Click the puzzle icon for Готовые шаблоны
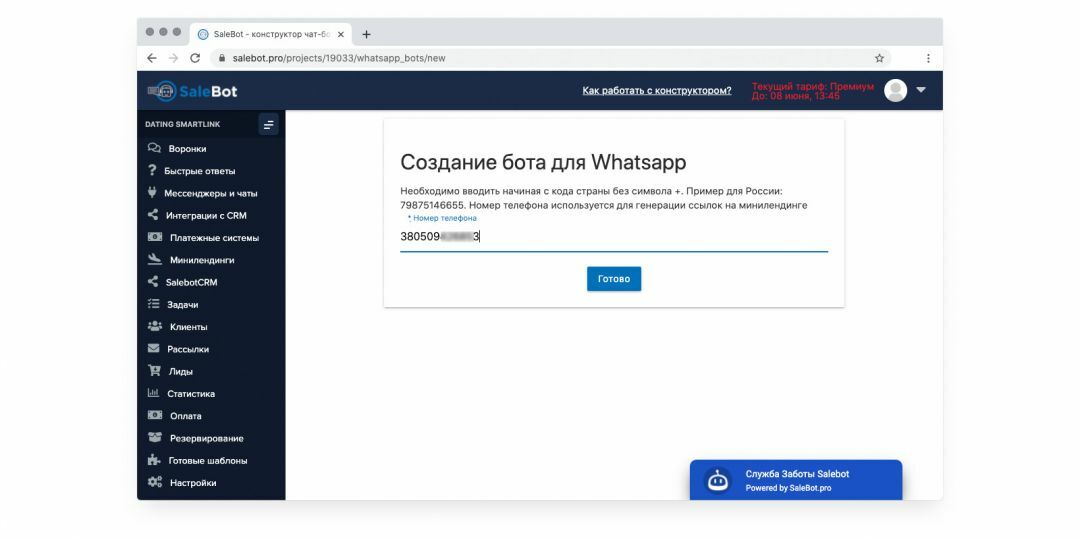1080x540 pixels. click(x=154, y=460)
